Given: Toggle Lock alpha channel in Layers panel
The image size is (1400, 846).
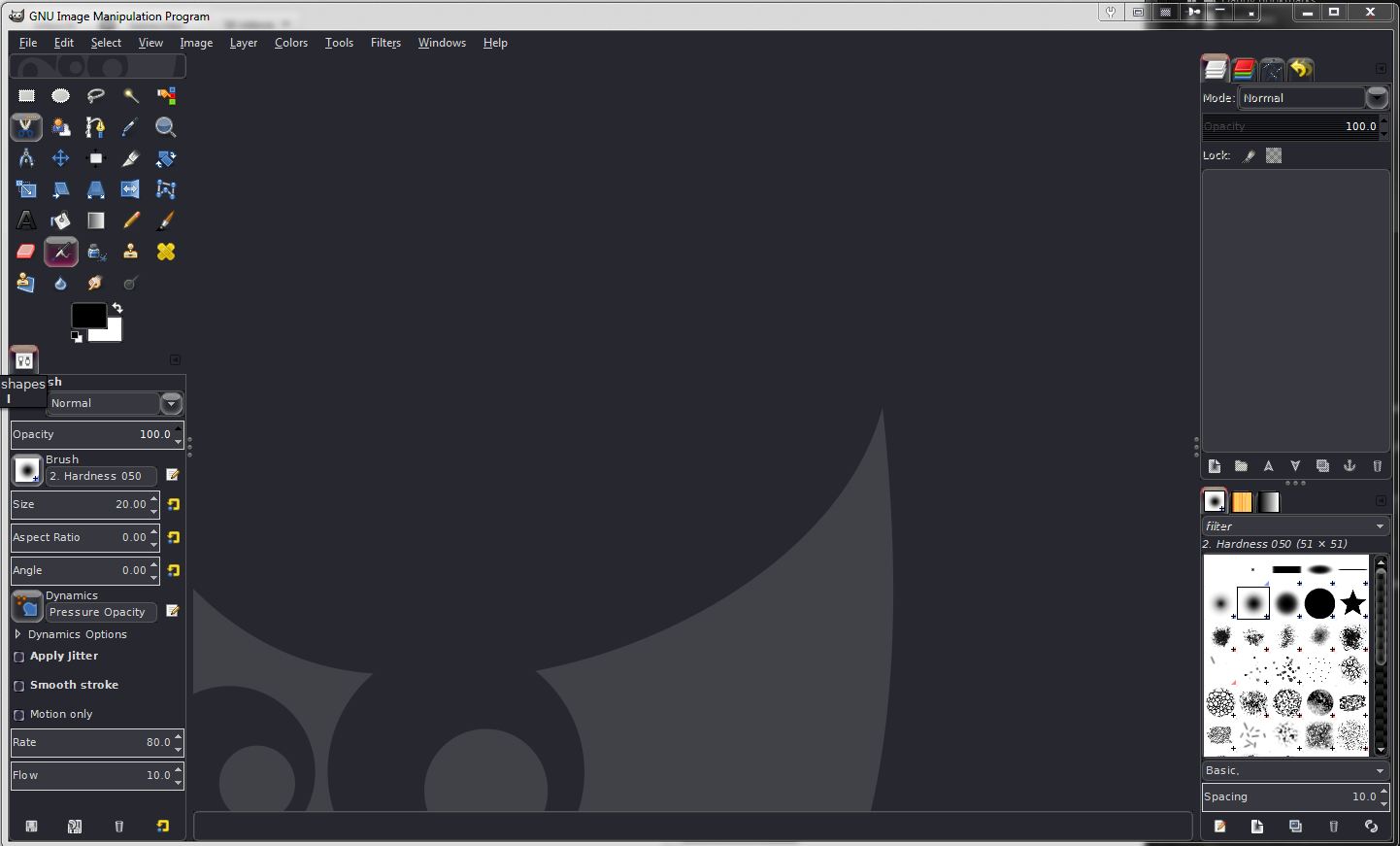Looking at the screenshot, I should [x=1274, y=155].
